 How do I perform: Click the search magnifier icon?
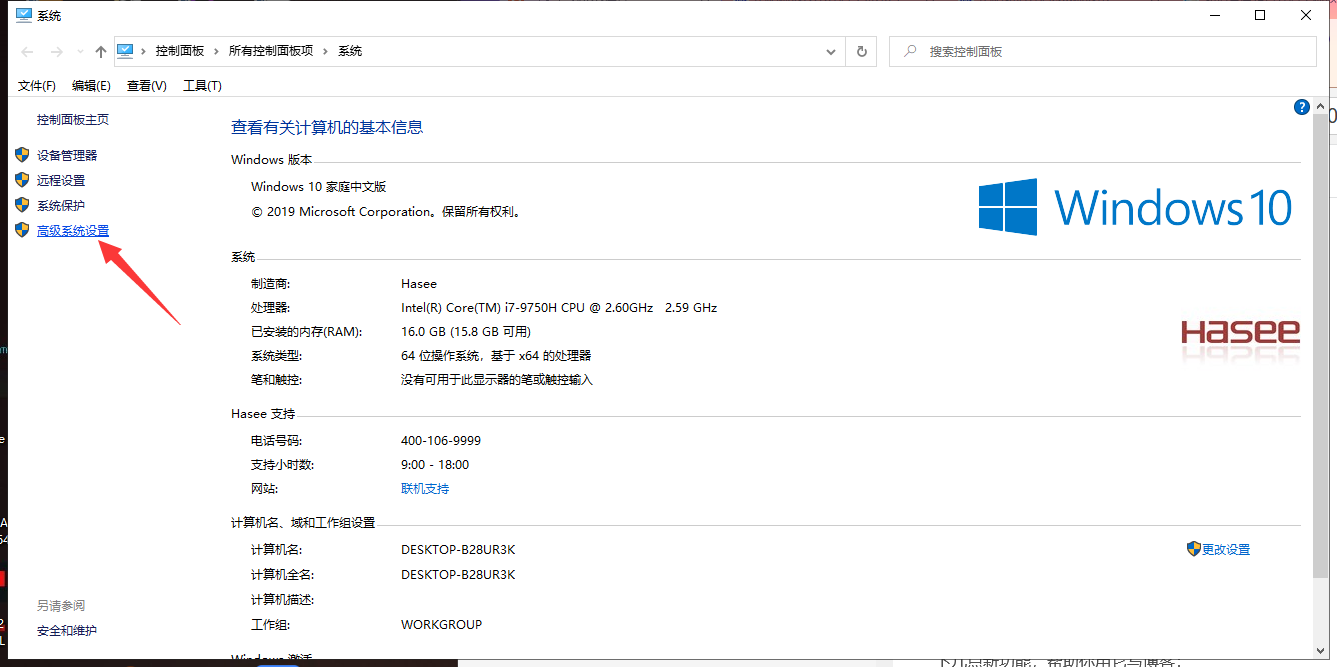tap(910, 51)
